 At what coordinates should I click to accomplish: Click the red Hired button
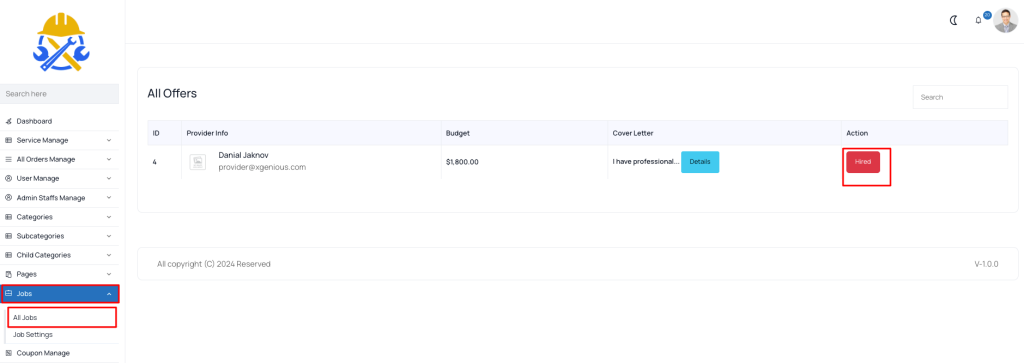[863, 162]
